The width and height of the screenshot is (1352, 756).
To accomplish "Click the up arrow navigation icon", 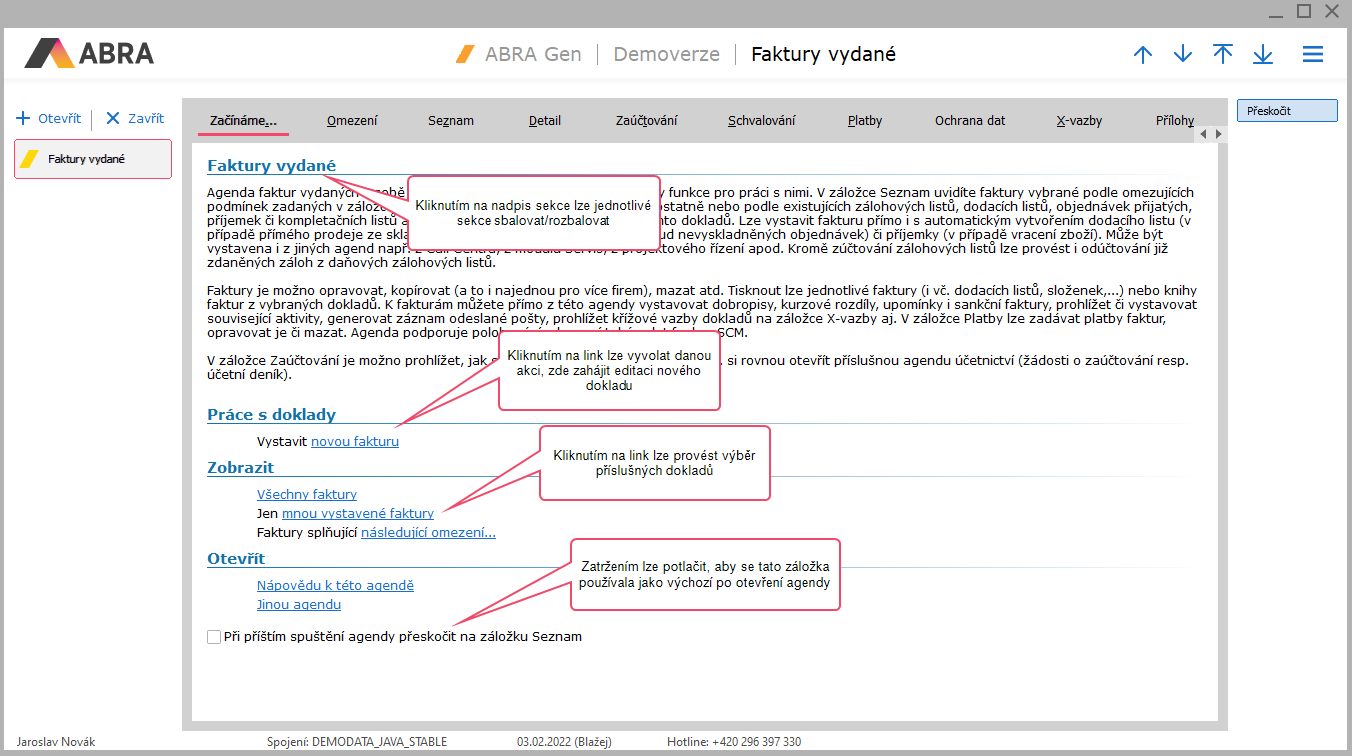I will point(1143,54).
